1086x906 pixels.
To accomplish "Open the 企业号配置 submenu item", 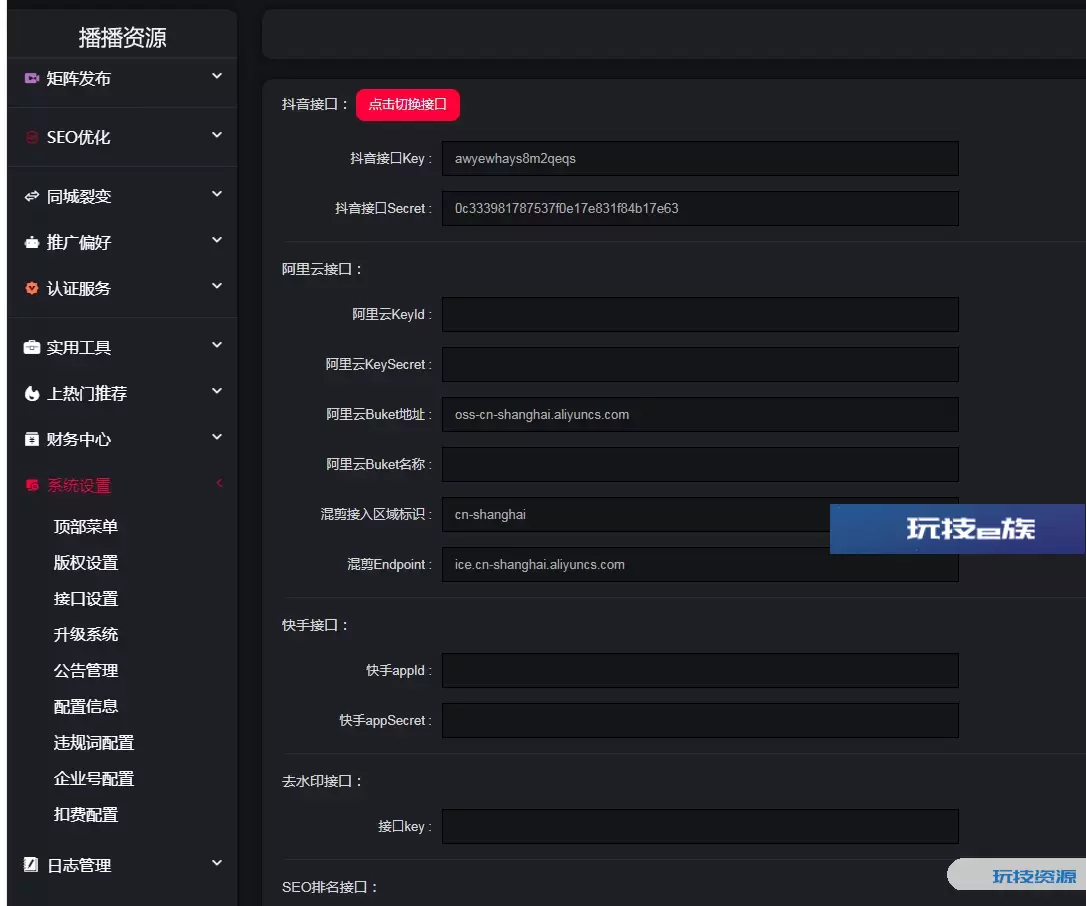I will tap(94, 779).
